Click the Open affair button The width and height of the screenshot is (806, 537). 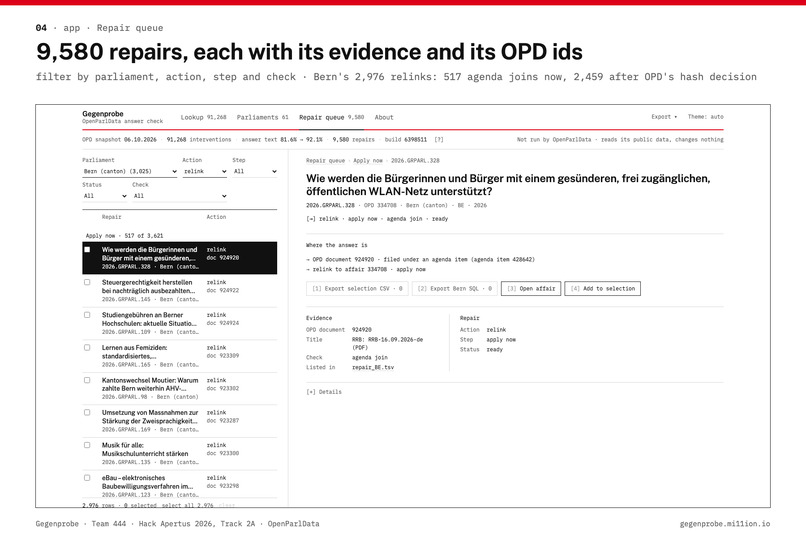[x=531, y=289]
